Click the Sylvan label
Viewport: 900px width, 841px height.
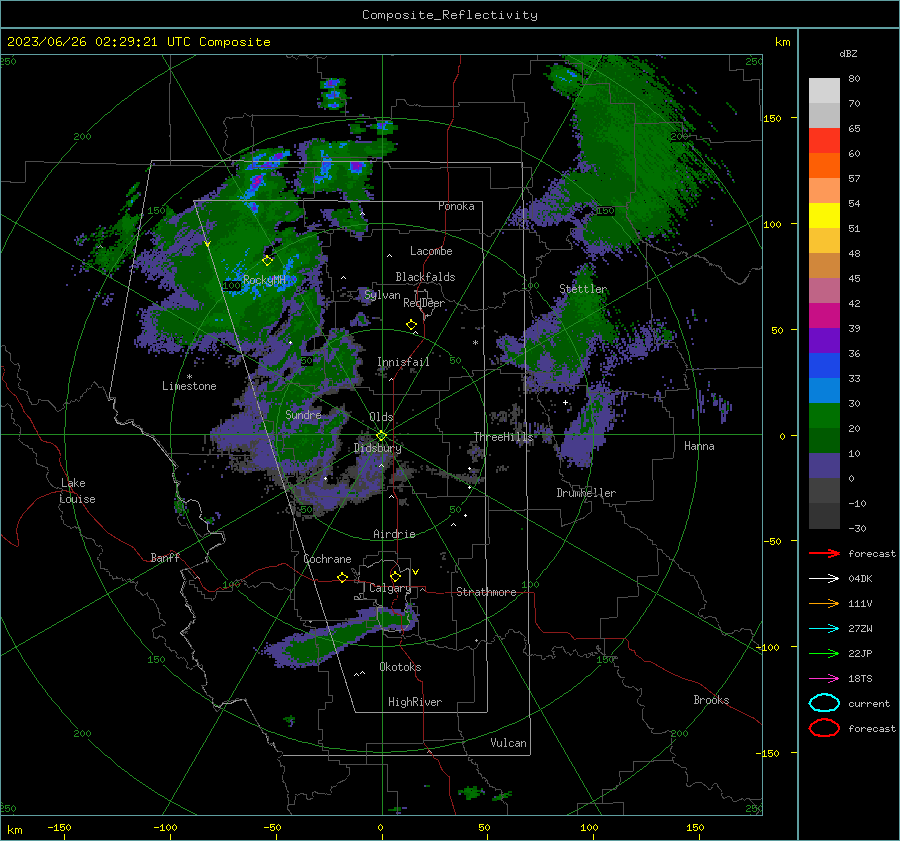click(382, 295)
